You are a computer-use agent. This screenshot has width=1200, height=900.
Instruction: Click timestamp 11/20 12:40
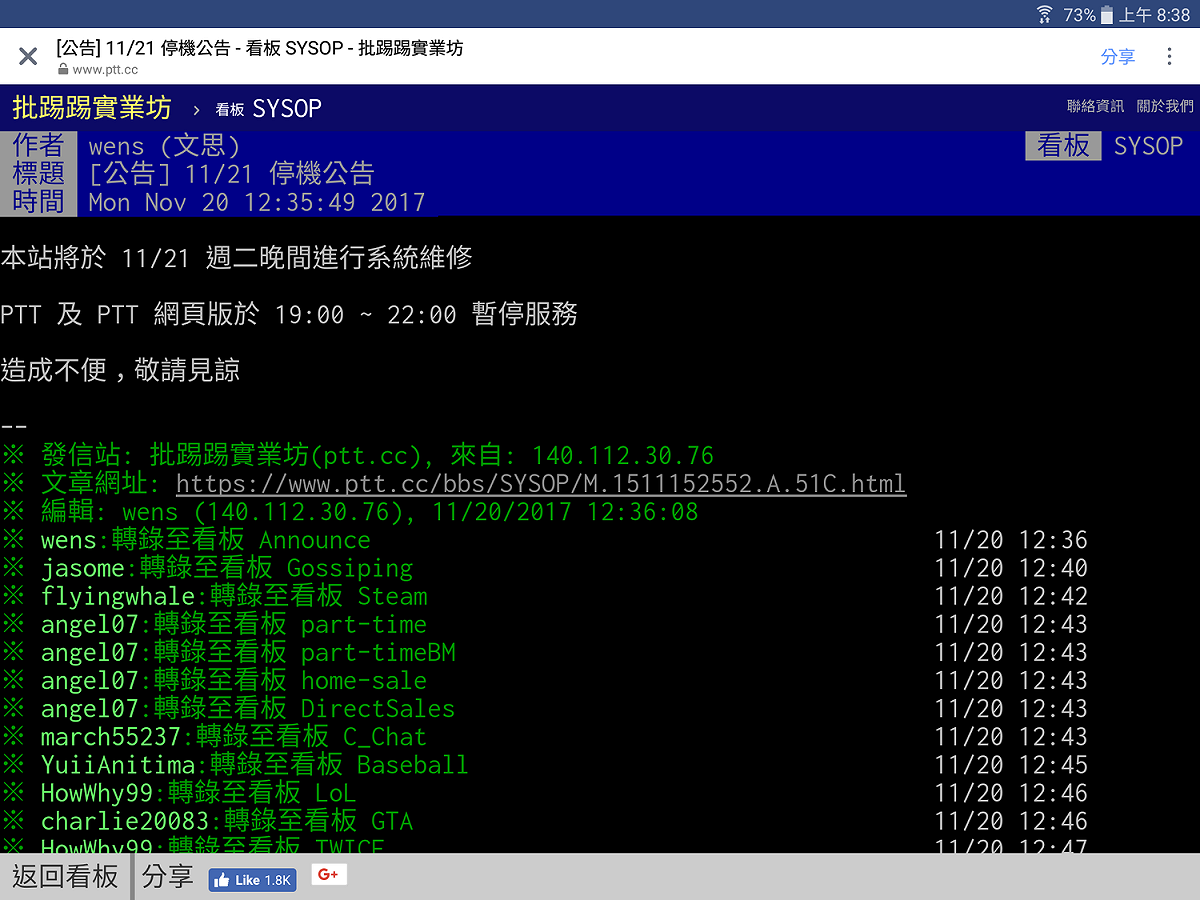pyautogui.click(x=1011, y=568)
